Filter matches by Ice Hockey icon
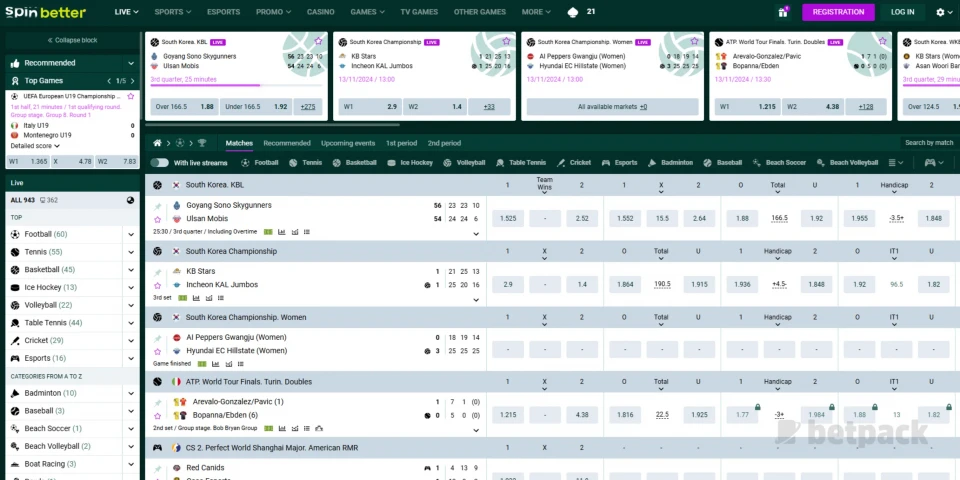Screen dimensions: 960x480 click(x=394, y=162)
